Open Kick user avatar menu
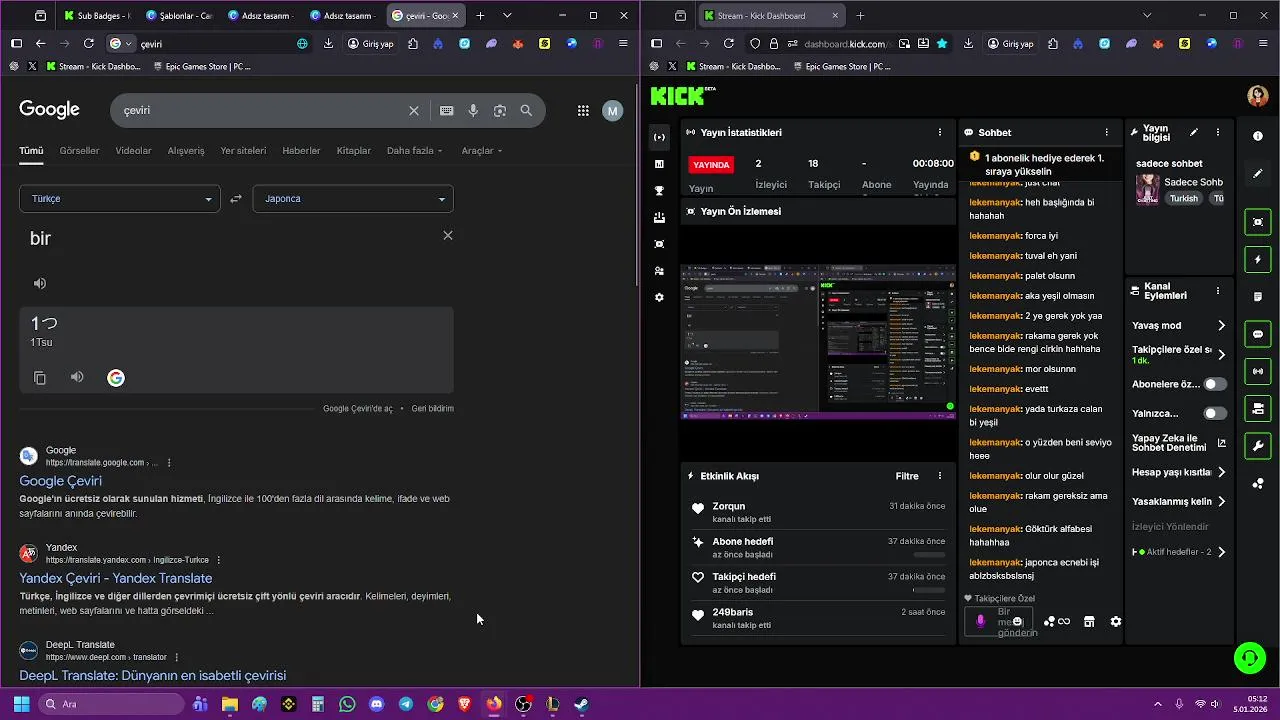Image resolution: width=1280 pixels, height=720 pixels. tap(1258, 96)
